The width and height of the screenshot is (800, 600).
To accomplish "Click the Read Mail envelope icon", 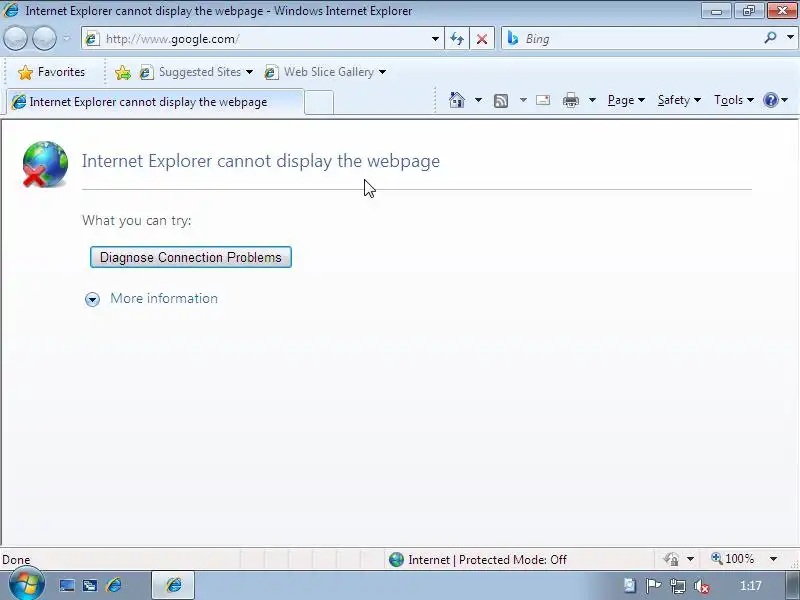I will (x=543, y=100).
